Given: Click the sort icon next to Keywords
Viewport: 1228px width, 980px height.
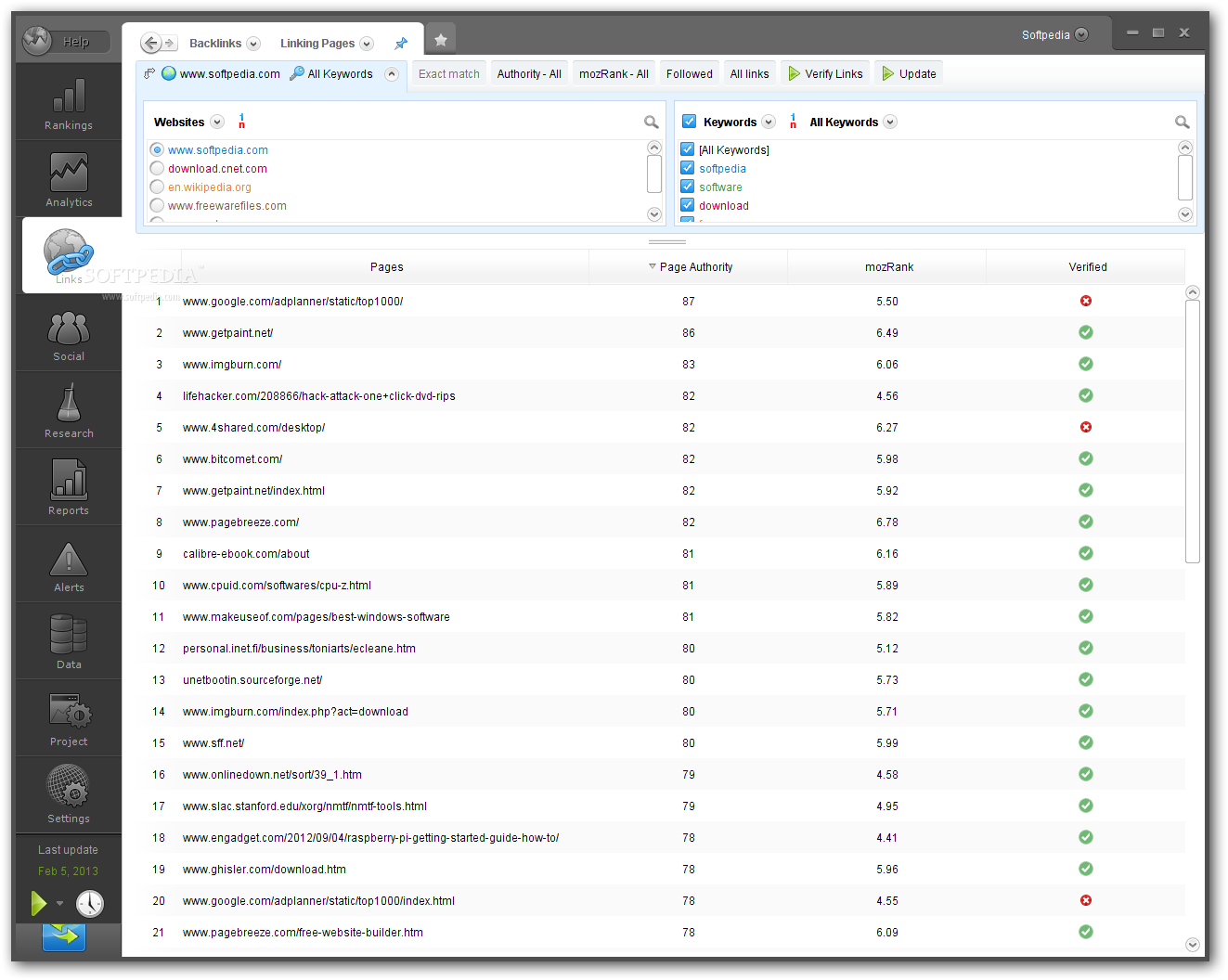Looking at the screenshot, I should point(793,122).
